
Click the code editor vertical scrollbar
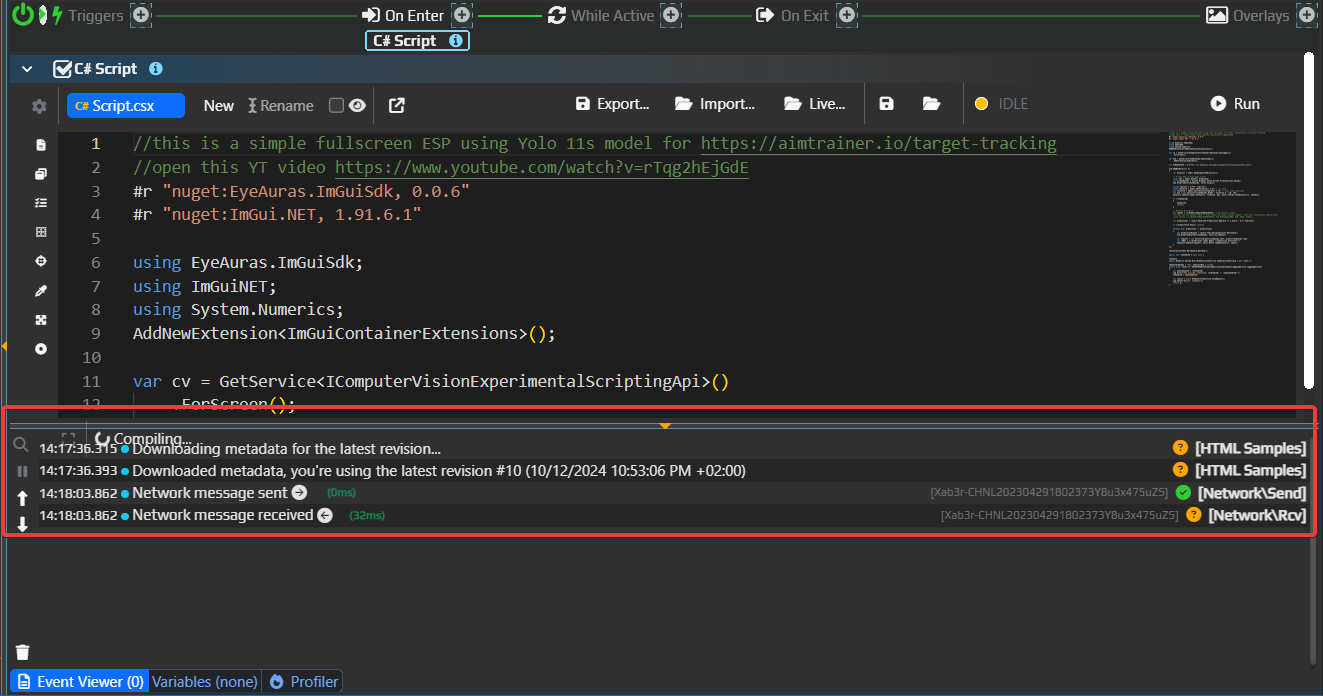(x=1308, y=220)
